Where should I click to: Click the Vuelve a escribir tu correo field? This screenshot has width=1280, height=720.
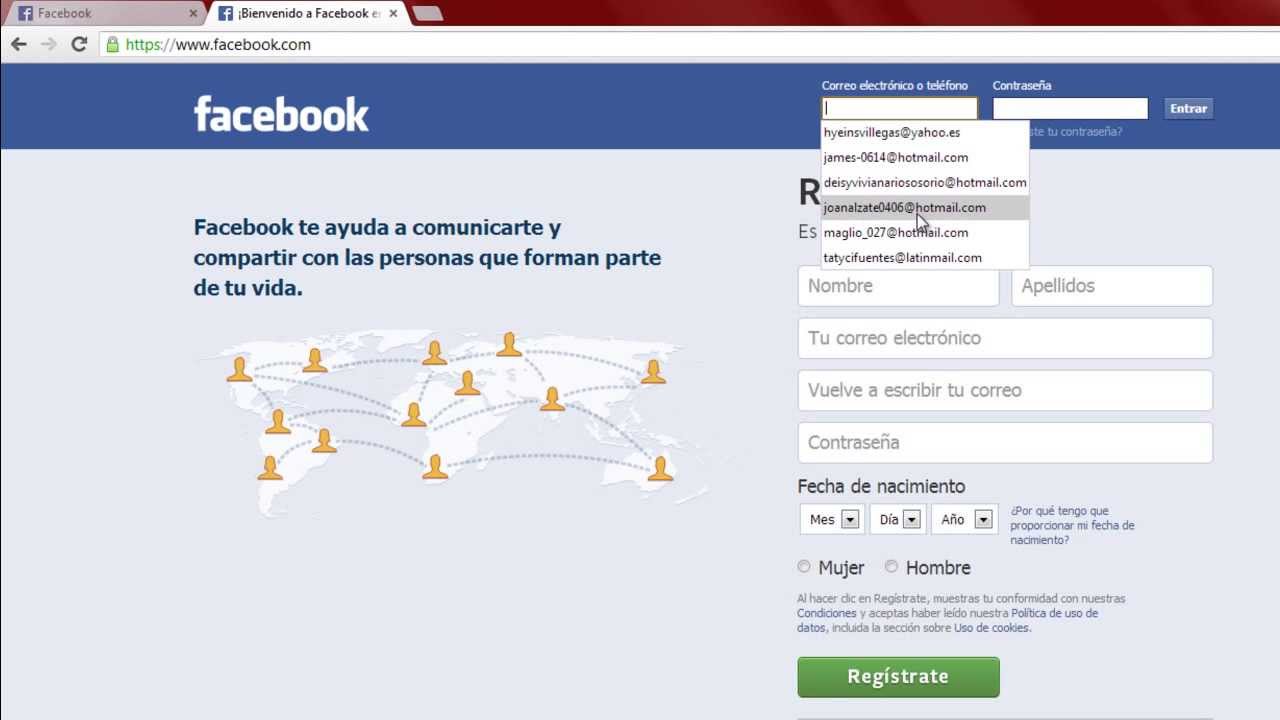pyautogui.click(x=1005, y=390)
